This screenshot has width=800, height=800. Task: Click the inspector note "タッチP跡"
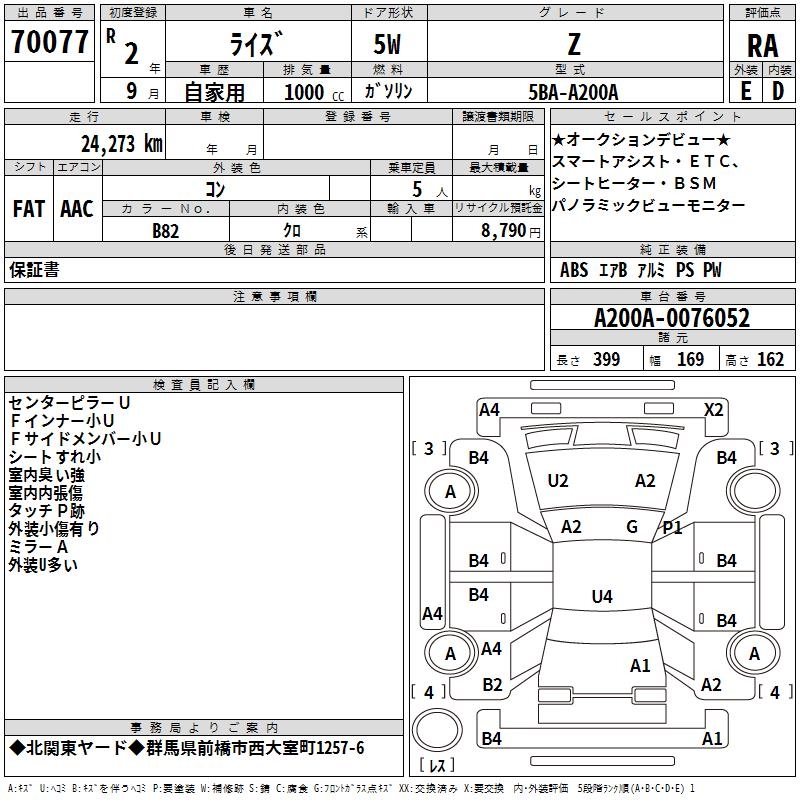pos(46,511)
